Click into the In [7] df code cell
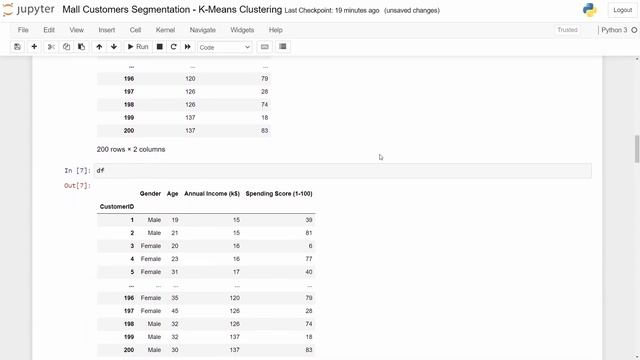This screenshot has width=640, height=360. [x=342, y=171]
